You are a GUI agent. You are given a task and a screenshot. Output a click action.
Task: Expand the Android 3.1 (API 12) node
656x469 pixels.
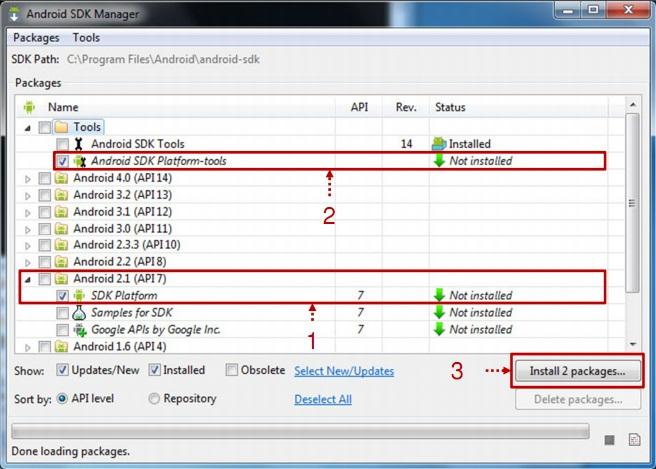(28, 213)
